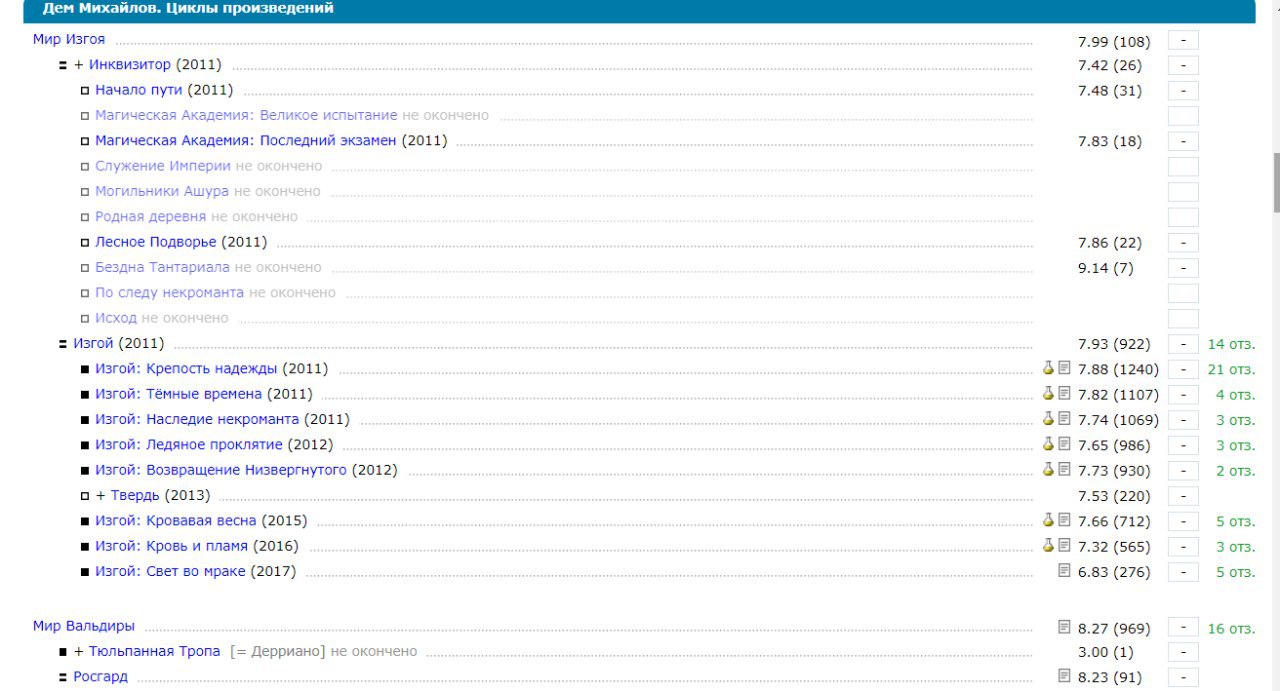Open Изгой: Тёмные времена title link
Image resolution: width=1280 pixels, height=691 pixels.
coord(178,394)
